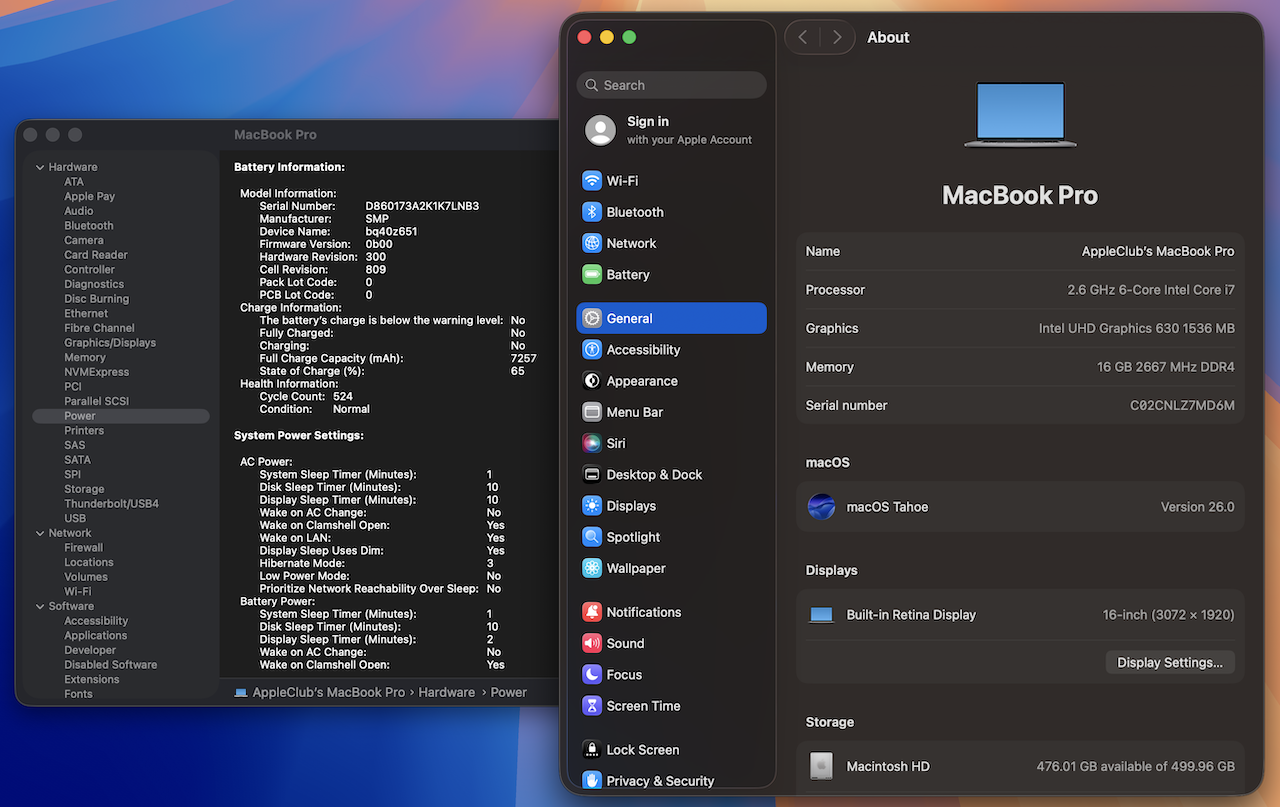Click the Display Settings... button
This screenshot has width=1280, height=807.
1169,662
